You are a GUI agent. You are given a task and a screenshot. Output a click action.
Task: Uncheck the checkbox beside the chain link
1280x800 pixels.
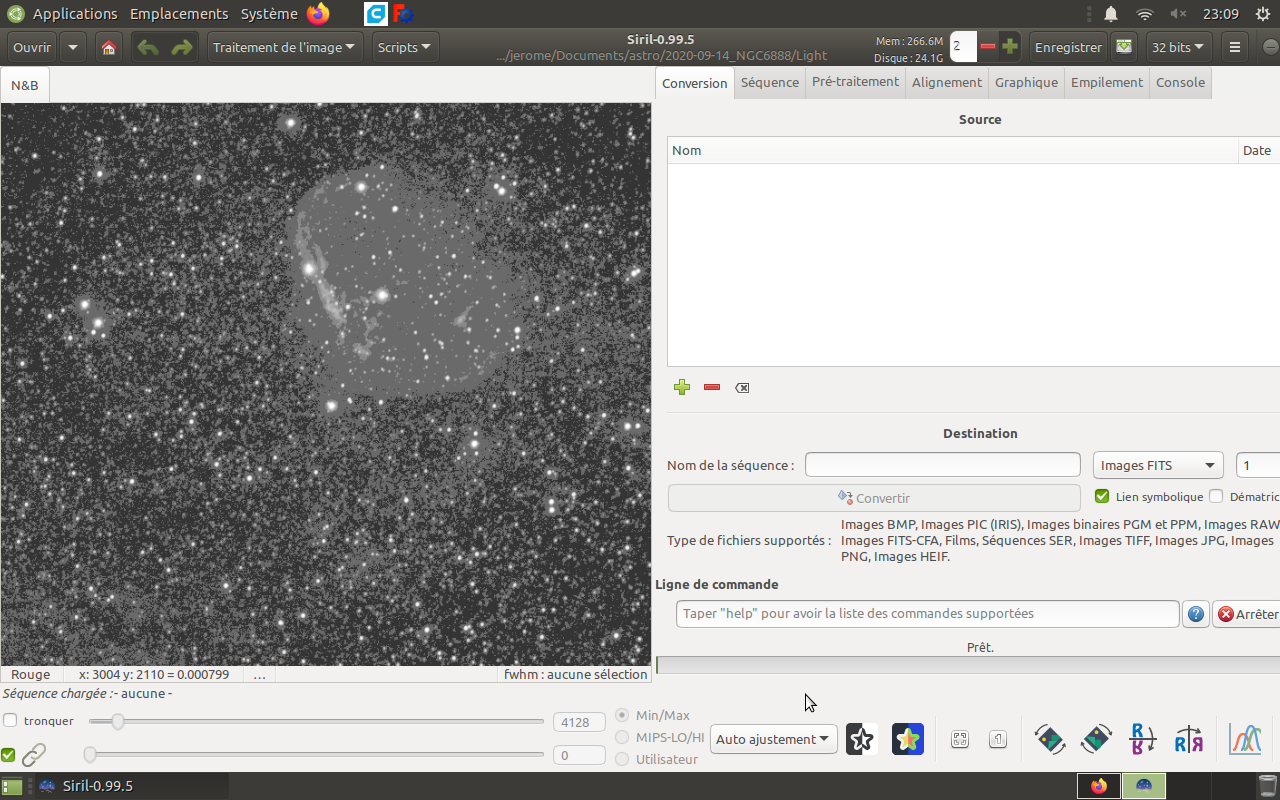pyautogui.click(x=8, y=755)
